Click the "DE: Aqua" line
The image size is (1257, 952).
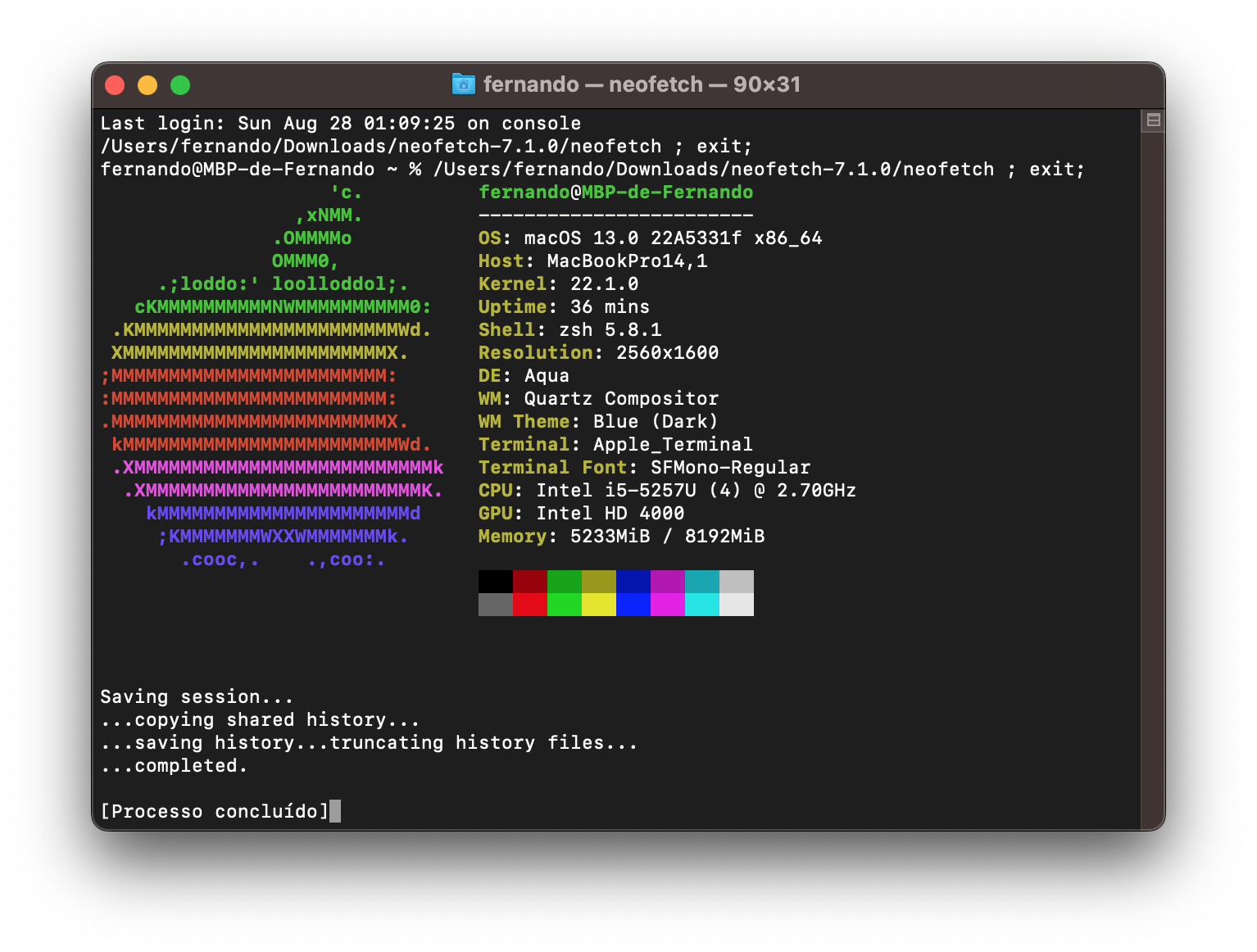click(x=524, y=376)
